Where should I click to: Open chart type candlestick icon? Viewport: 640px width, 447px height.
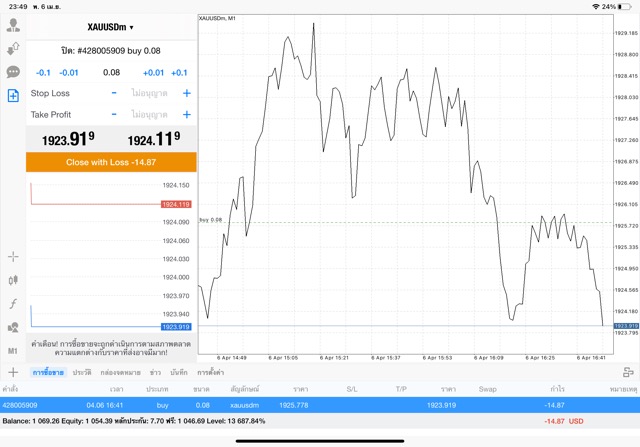(13, 281)
